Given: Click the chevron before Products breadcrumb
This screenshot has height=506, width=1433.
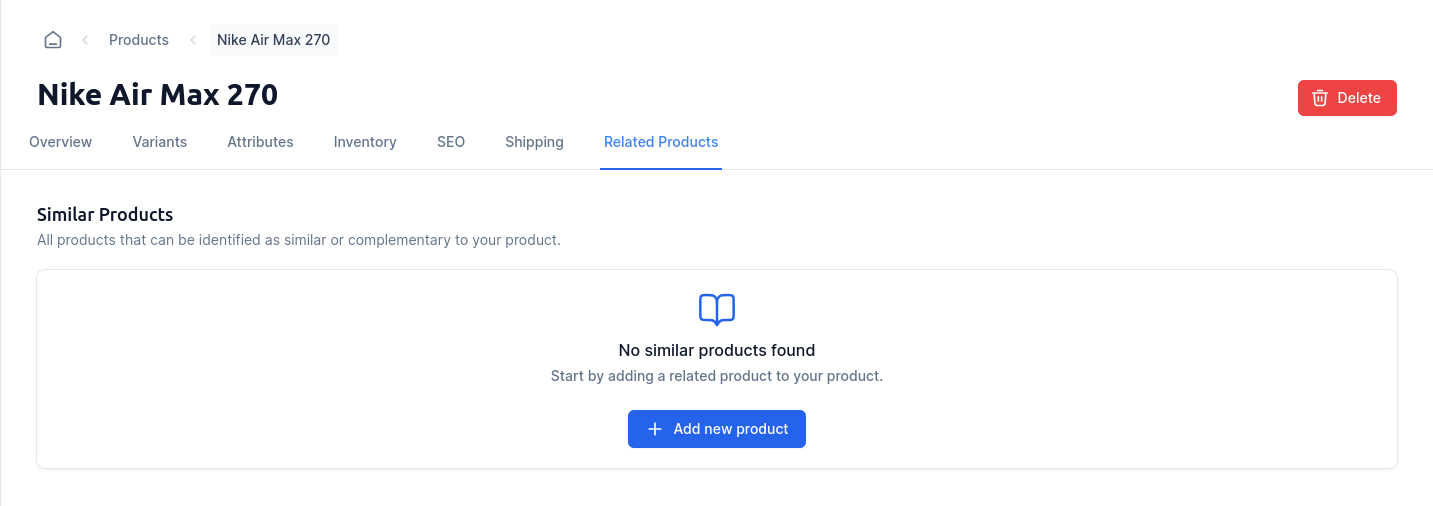Looking at the screenshot, I should click(x=85, y=40).
